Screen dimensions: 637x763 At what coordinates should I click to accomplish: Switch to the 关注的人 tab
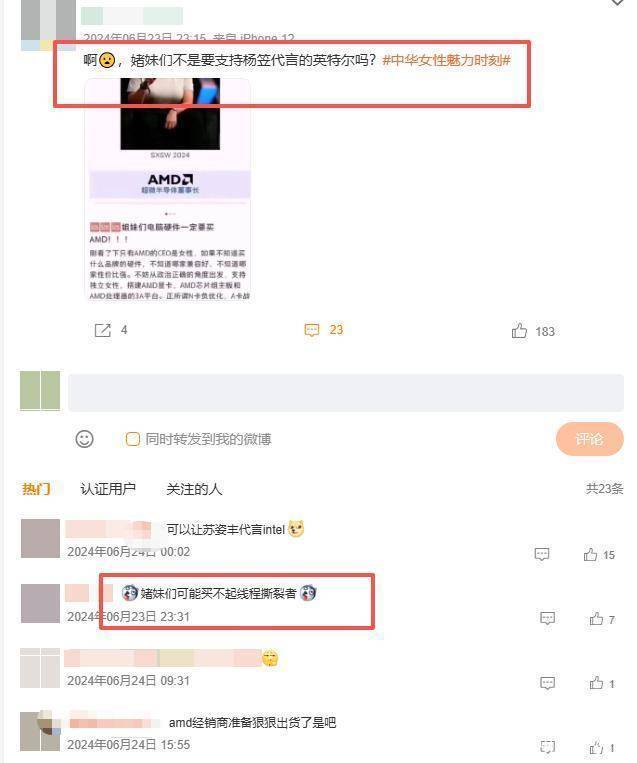(194, 489)
